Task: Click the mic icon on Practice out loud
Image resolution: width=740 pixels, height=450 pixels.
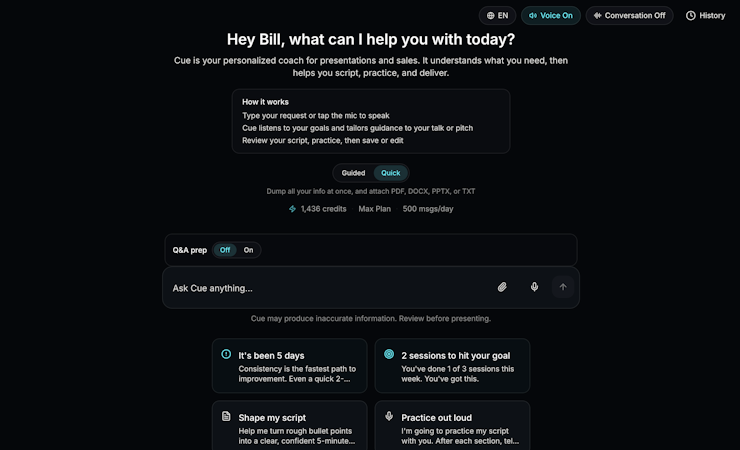Action: click(389, 417)
